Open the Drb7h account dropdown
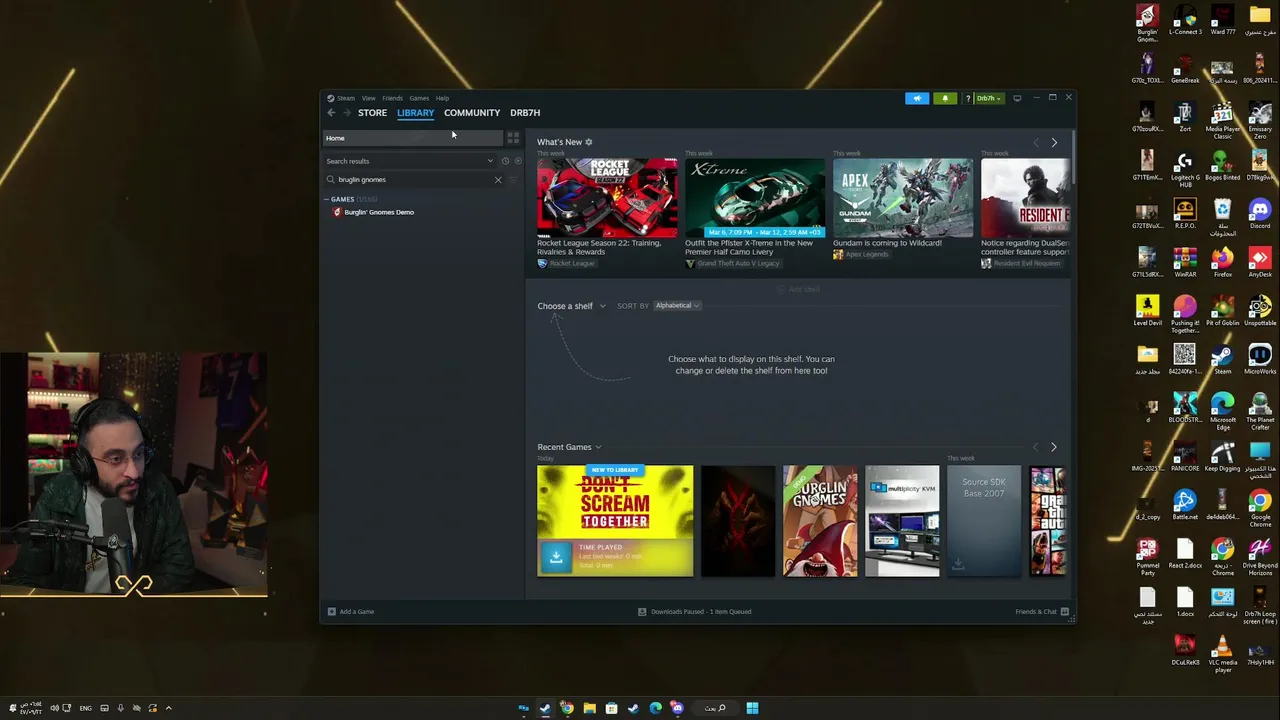The image size is (1280, 720). click(988, 98)
